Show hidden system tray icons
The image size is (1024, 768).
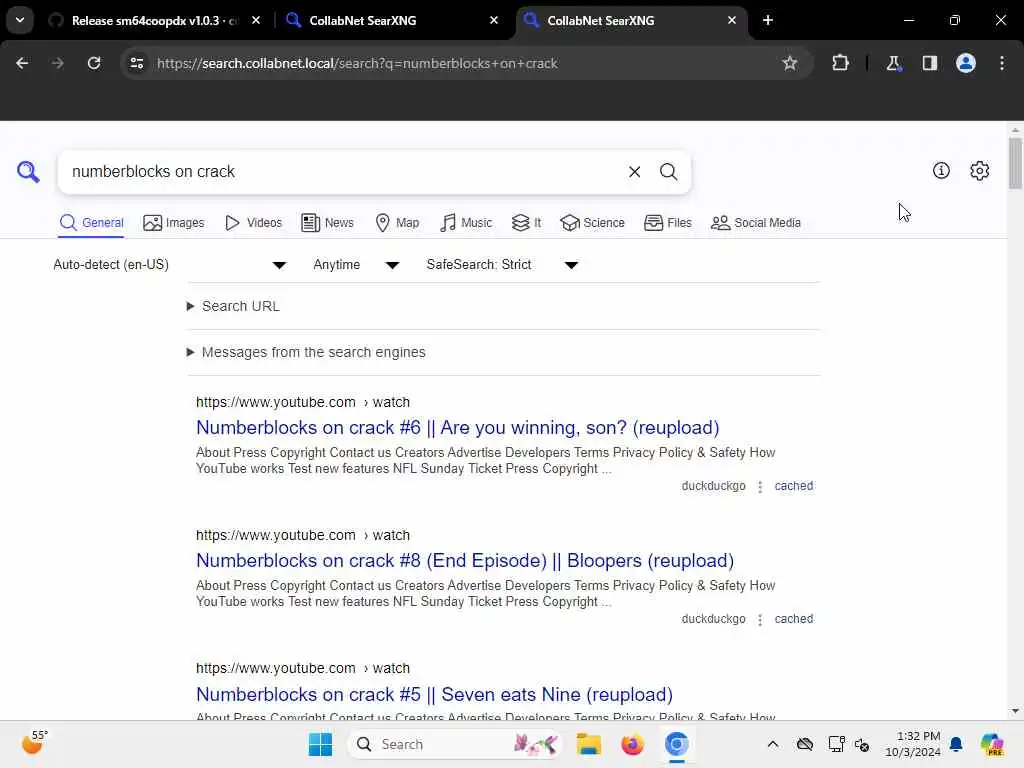coord(773,744)
